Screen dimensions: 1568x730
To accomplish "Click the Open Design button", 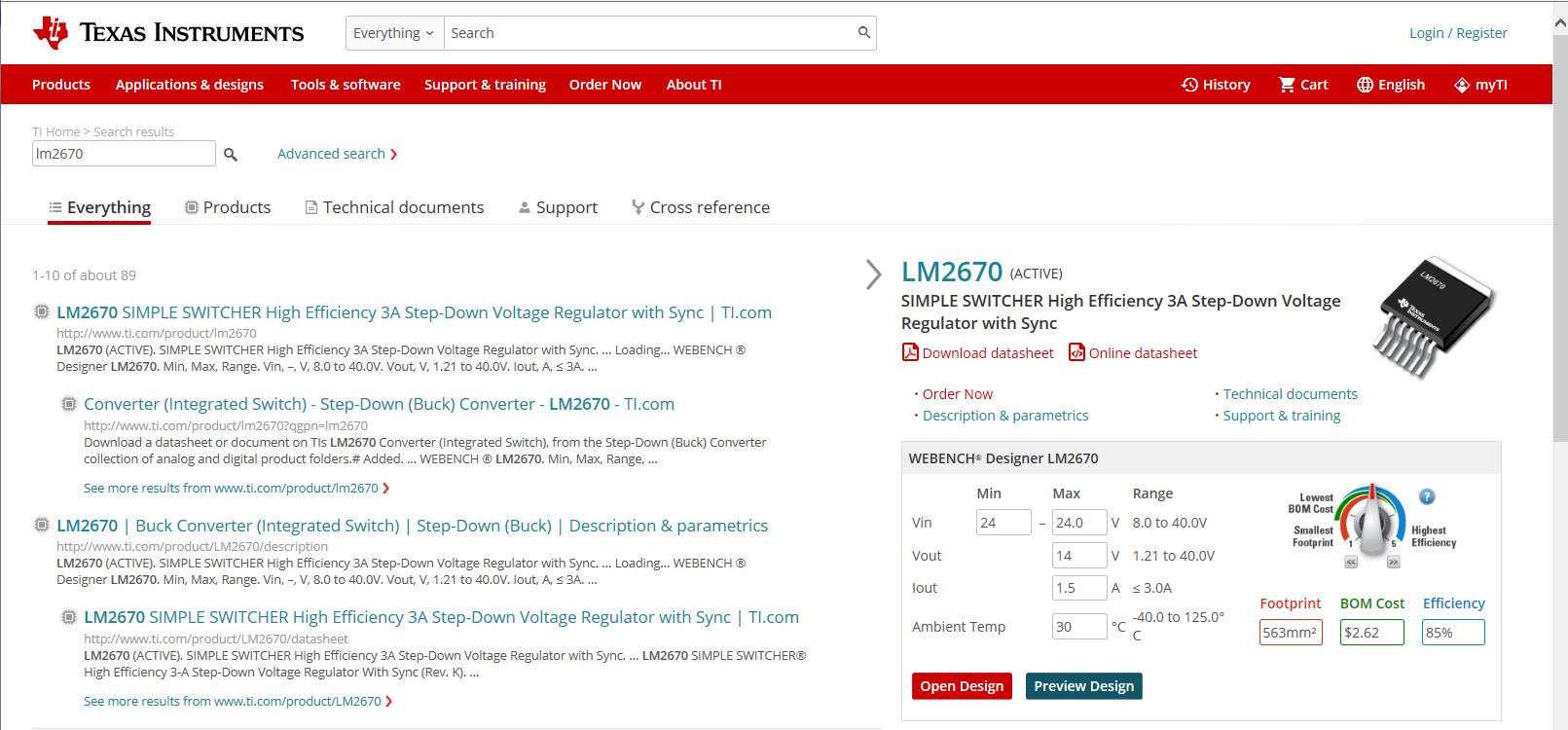I will (962, 686).
